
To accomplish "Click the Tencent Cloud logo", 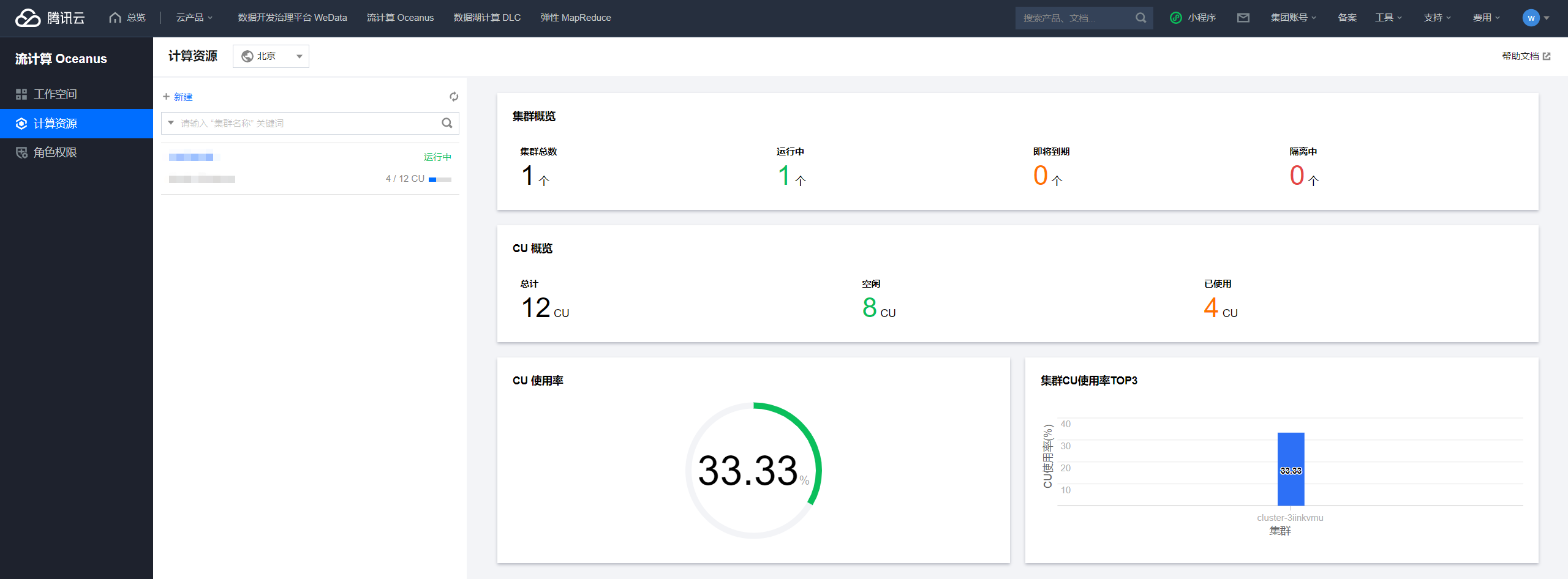I will pos(50,18).
